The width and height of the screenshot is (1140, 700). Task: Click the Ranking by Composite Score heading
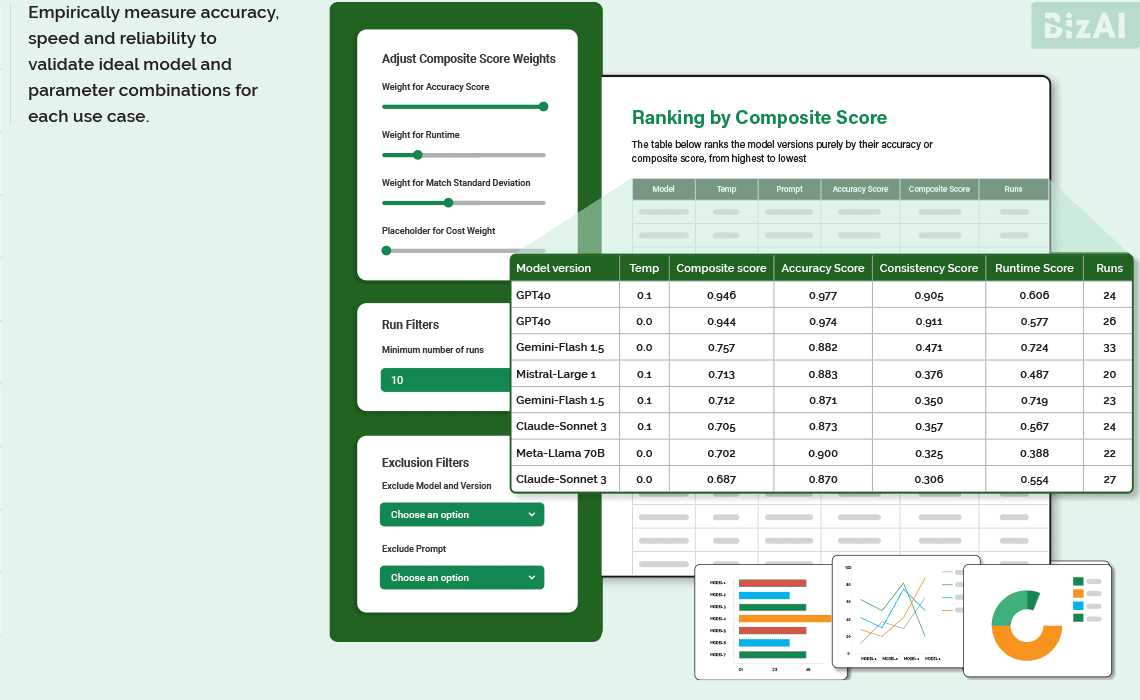[x=759, y=118]
